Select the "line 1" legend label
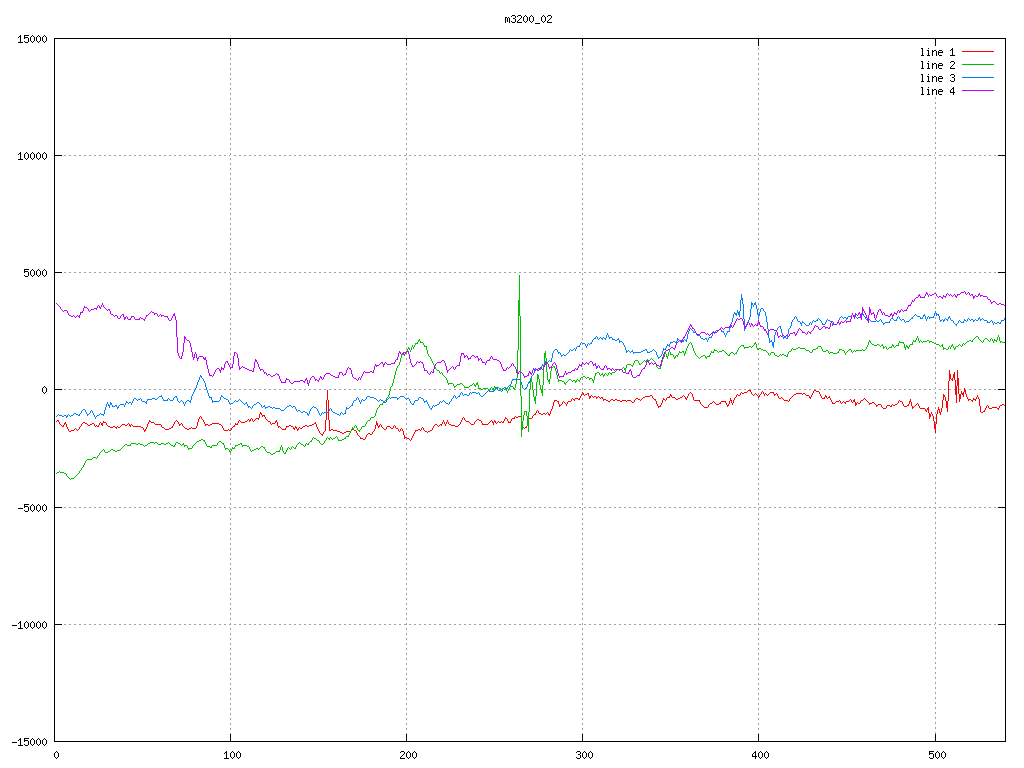 point(937,52)
